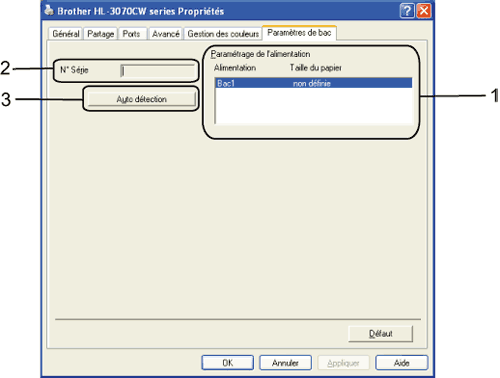Open the Général tab

coord(66,34)
